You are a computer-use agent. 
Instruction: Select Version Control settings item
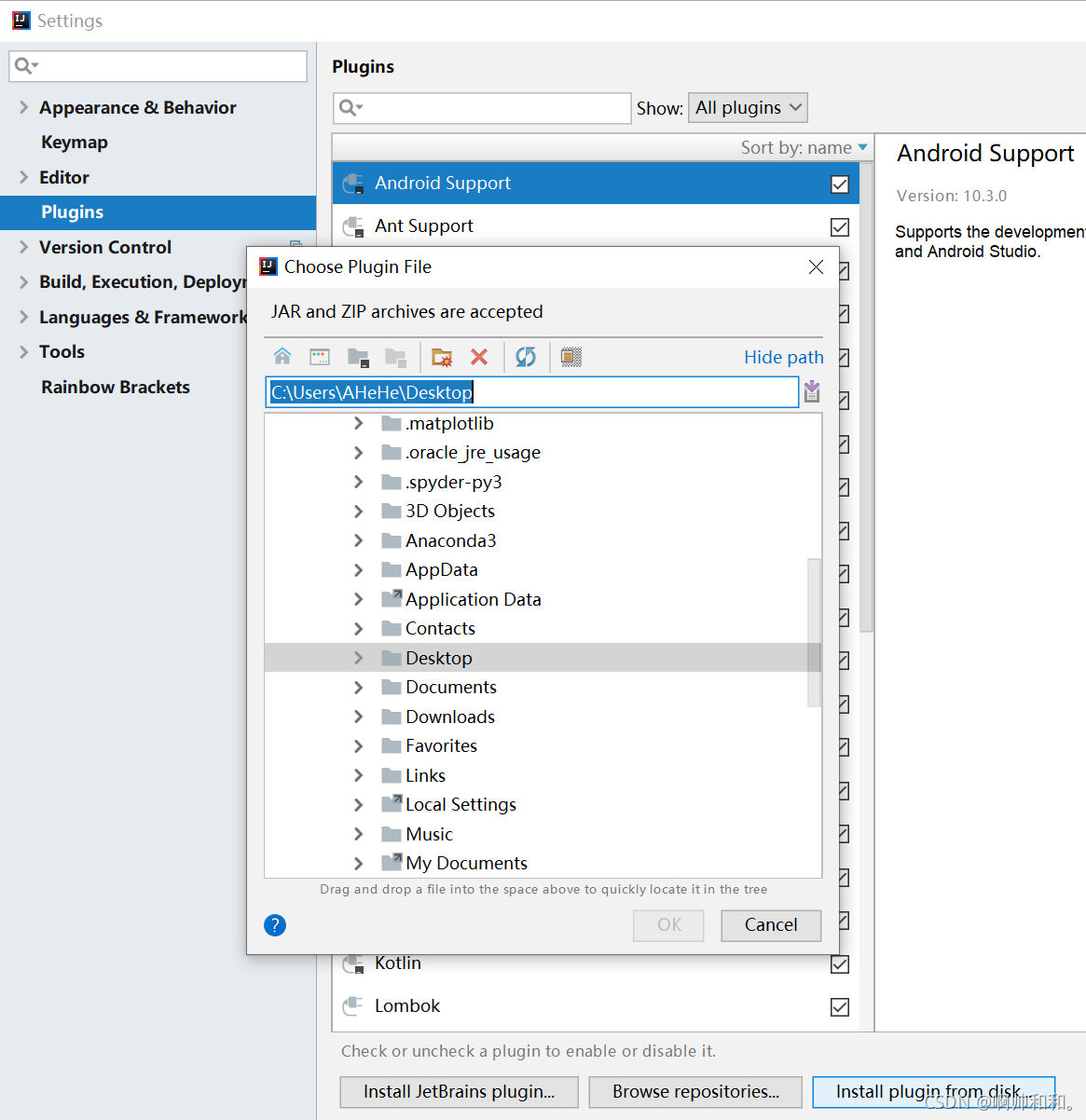coord(105,247)
